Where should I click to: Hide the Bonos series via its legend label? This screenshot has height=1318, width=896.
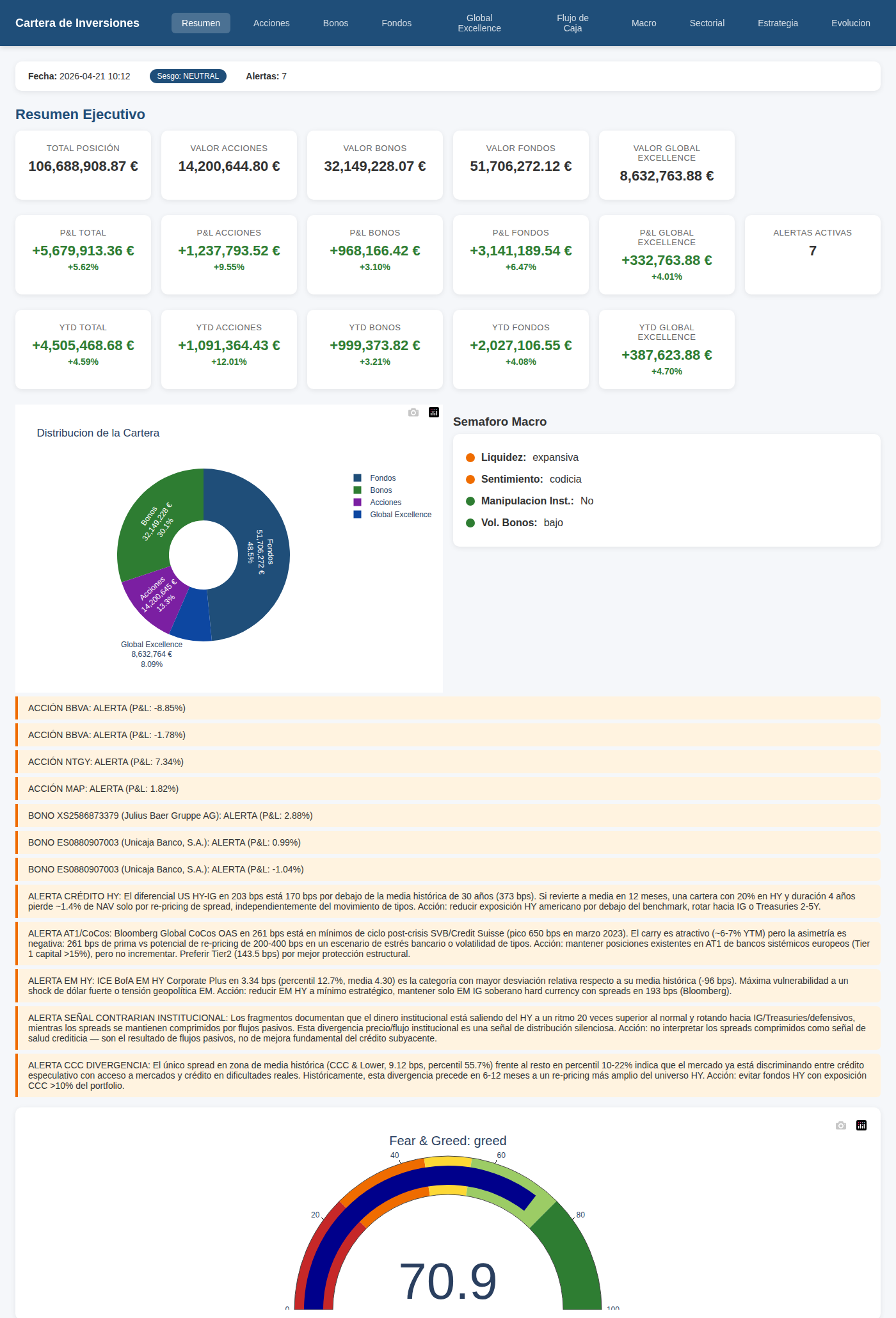coord(381,490)
